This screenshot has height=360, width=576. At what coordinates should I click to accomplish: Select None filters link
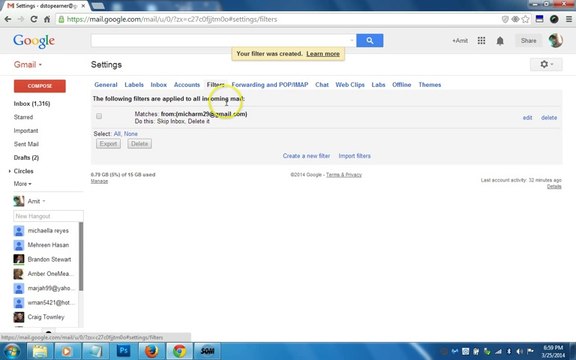coord(131,134)
